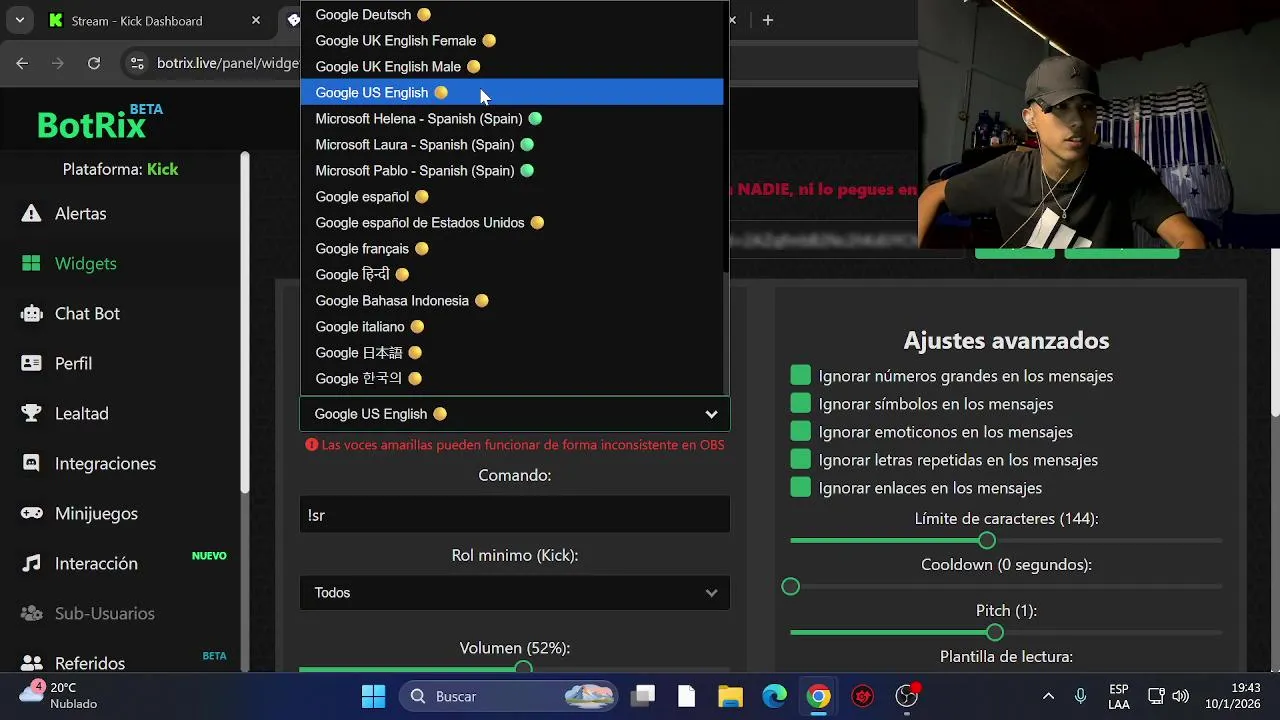Click the microphone icon in system tray
This screenshot has width=1280, height=720.
1080,696
